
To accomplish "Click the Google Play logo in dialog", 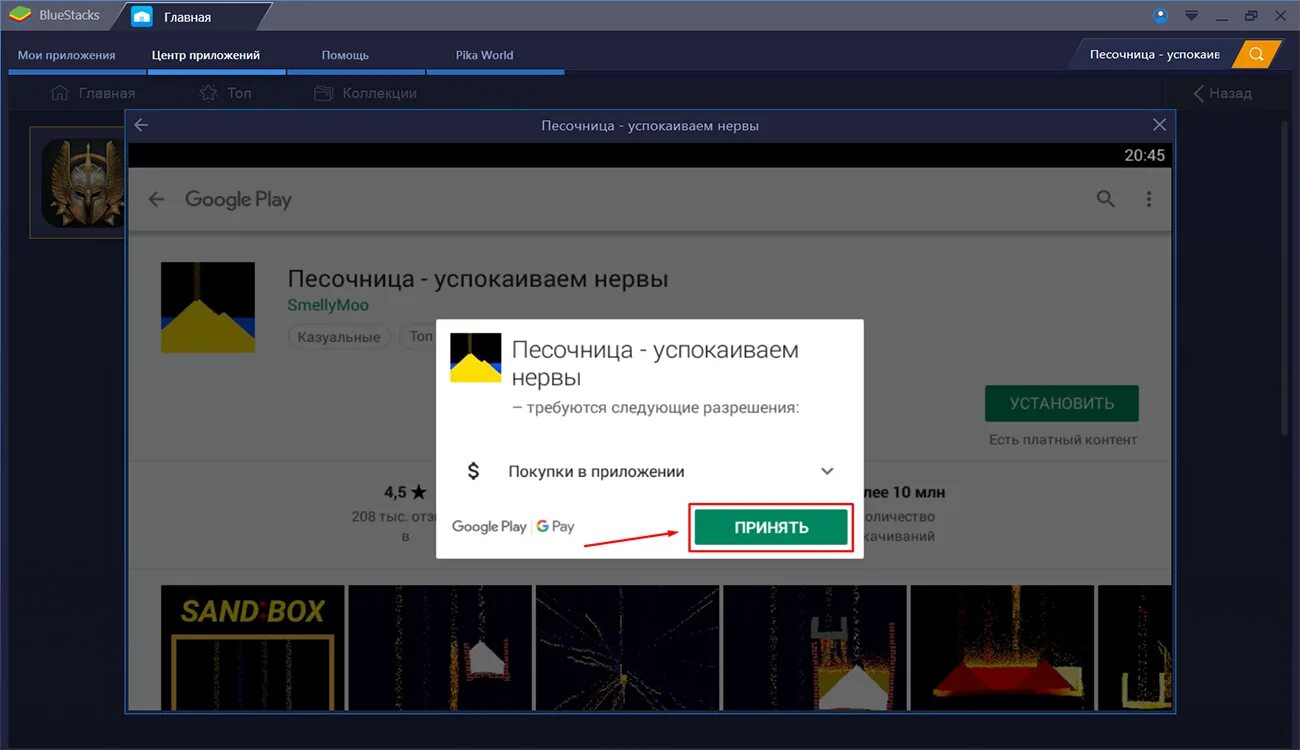I will pos(489,526).
